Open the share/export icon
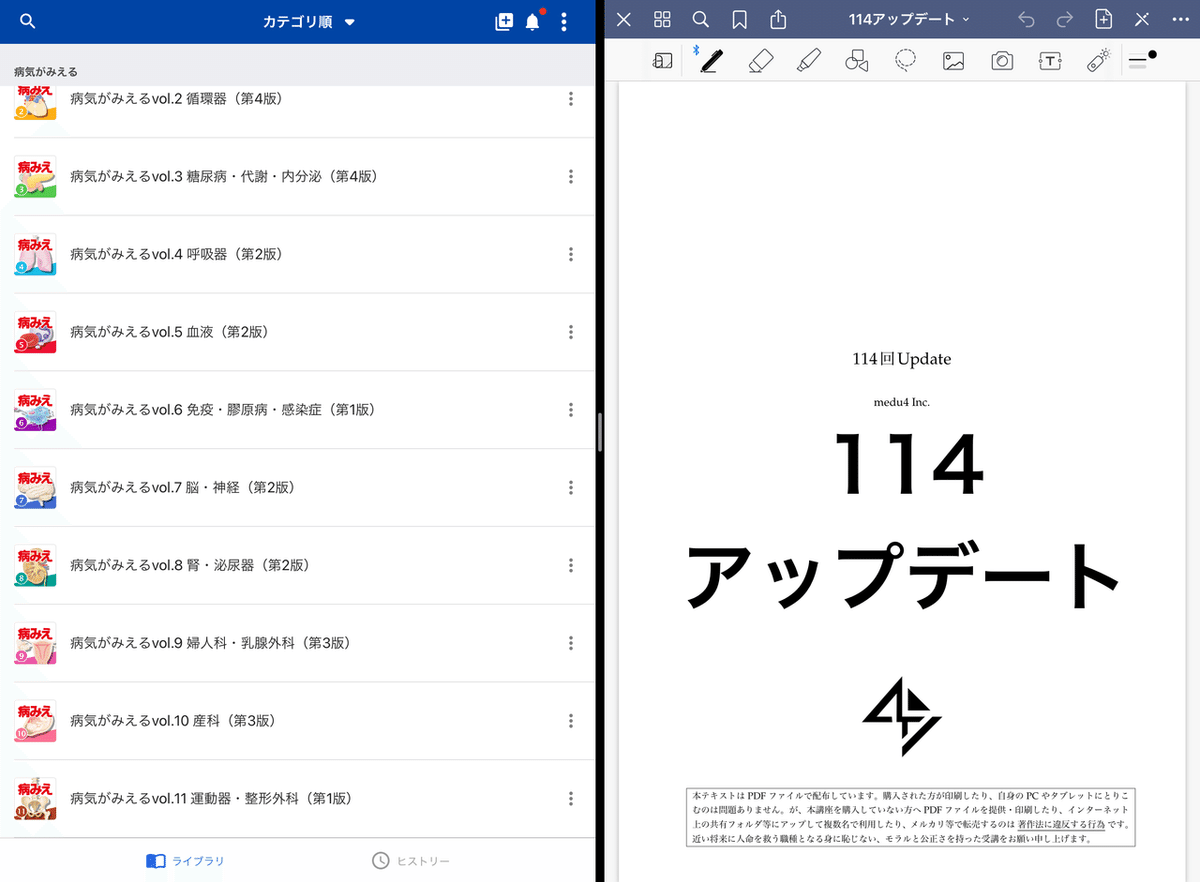The width and height of the screenshot is (1200, 882). pos(779,19)
